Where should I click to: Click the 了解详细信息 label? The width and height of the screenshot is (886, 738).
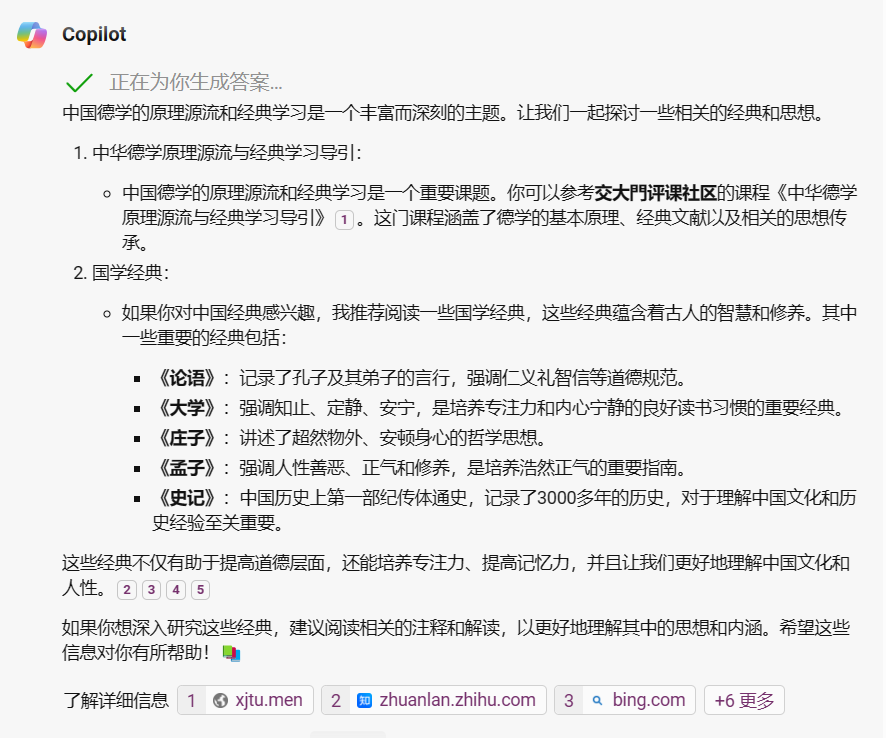(x=116, y=700)
